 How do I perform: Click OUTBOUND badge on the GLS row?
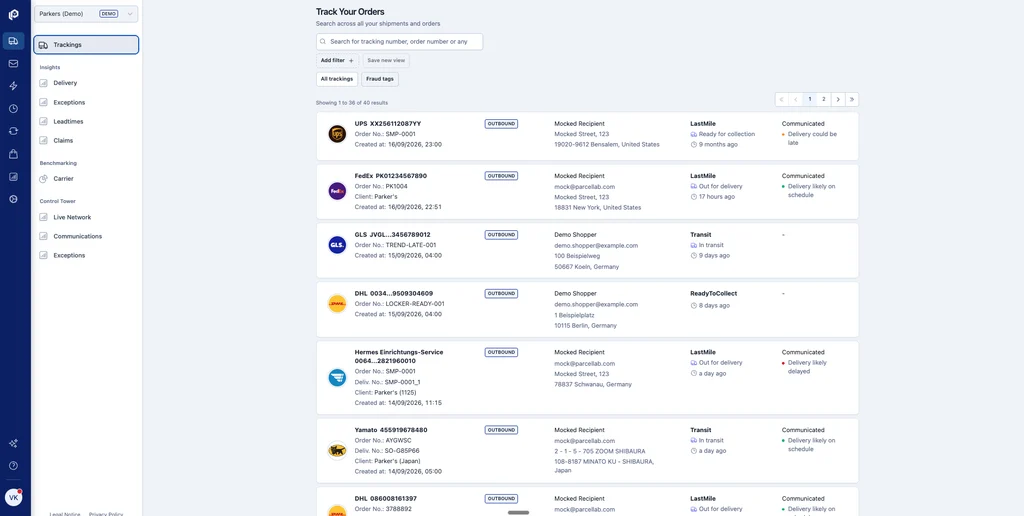point(501,234)
